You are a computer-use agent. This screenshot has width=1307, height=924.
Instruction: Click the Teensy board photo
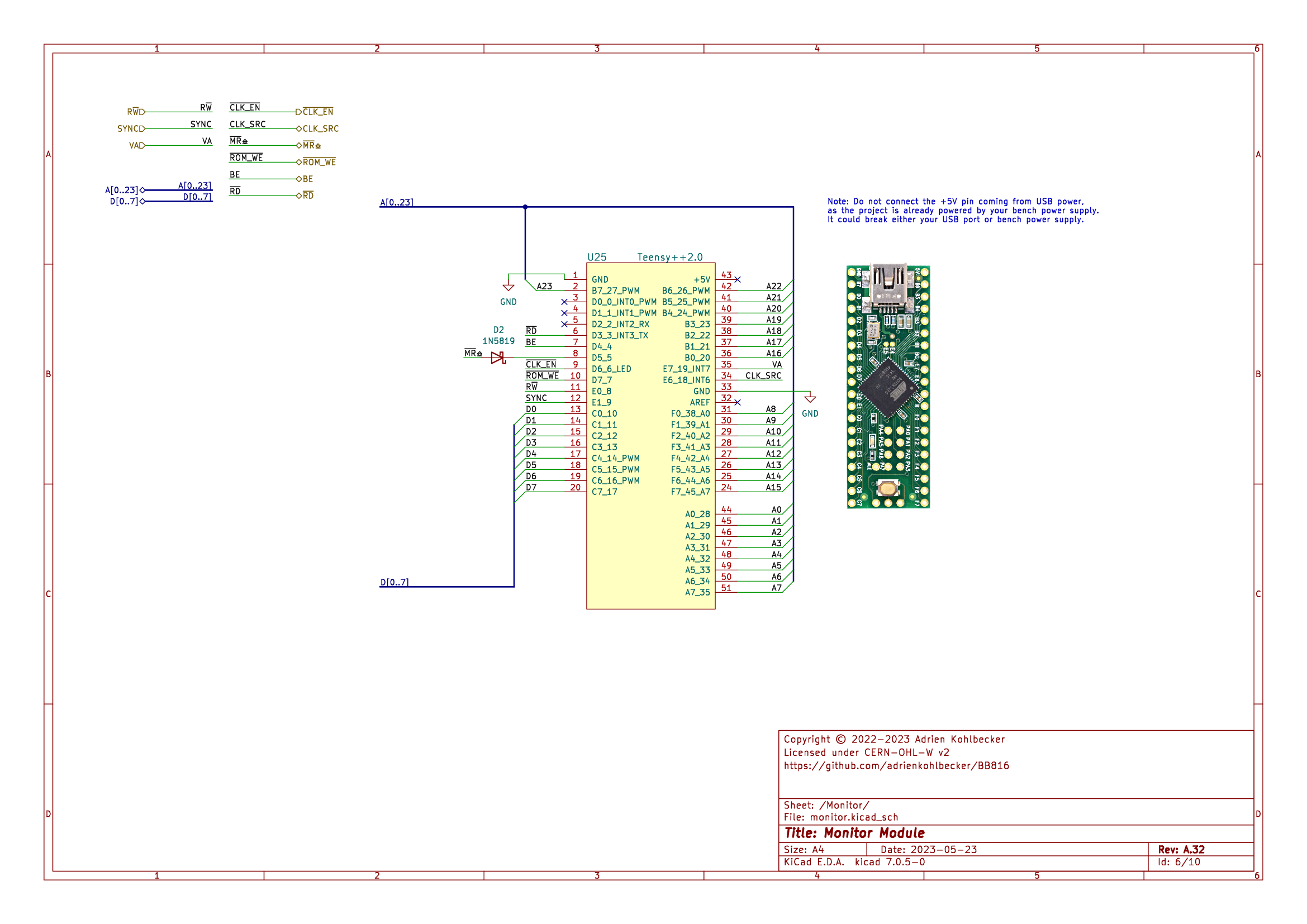888,387
